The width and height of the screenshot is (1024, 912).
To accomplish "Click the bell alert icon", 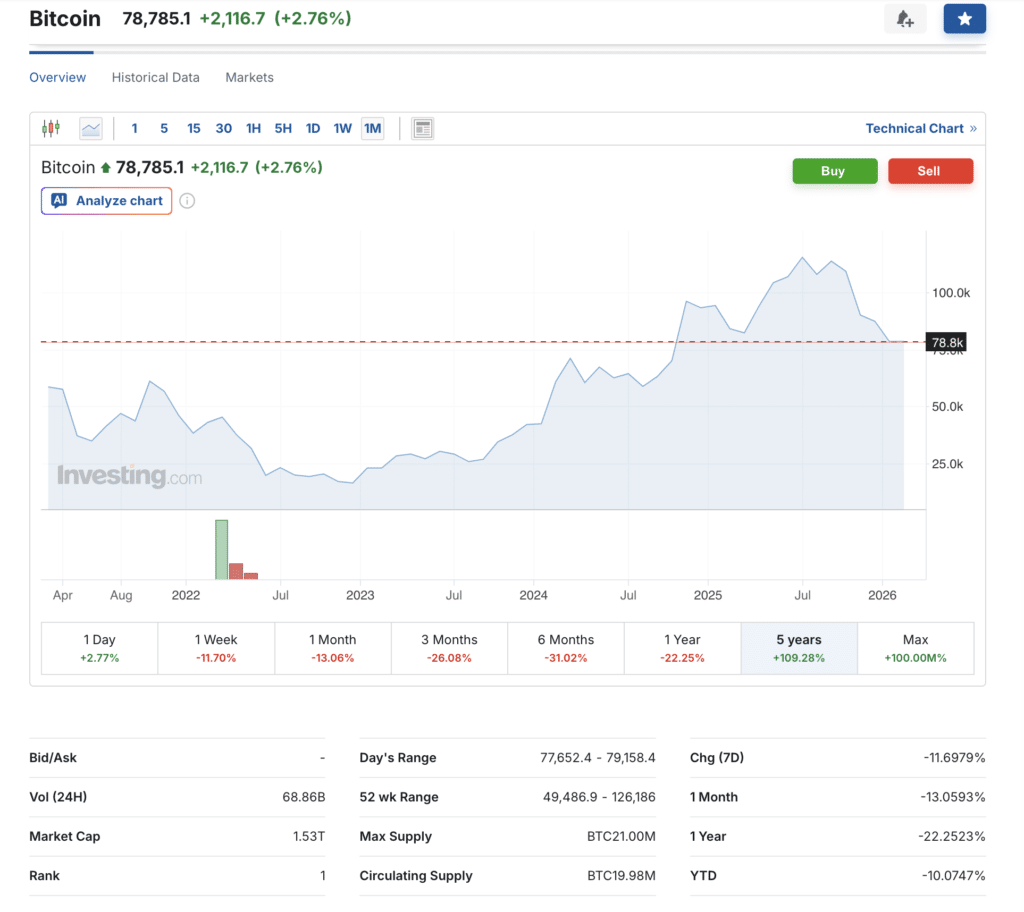I will coord(904,19).
